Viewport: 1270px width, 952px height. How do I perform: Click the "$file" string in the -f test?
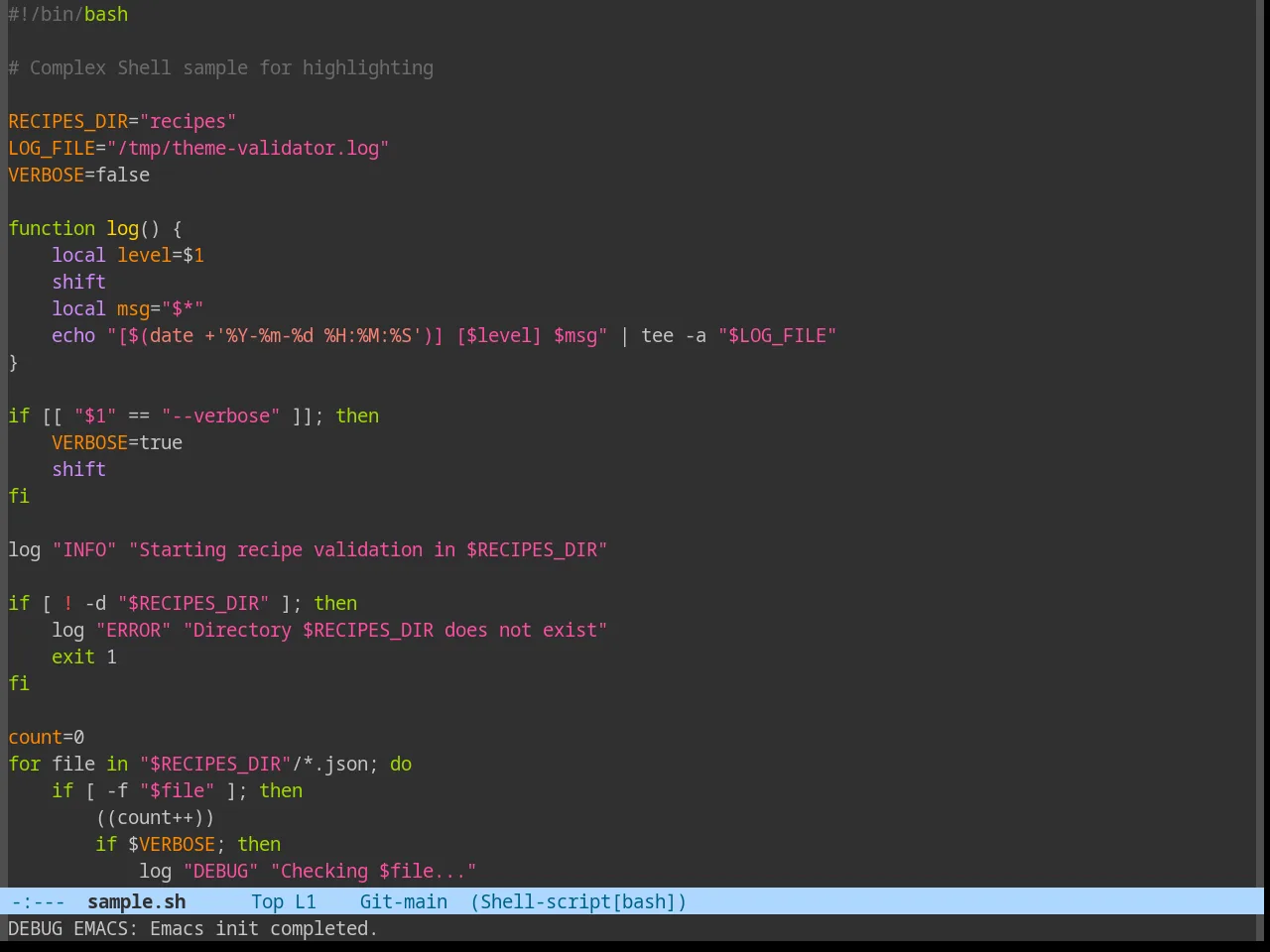(178, 790)
